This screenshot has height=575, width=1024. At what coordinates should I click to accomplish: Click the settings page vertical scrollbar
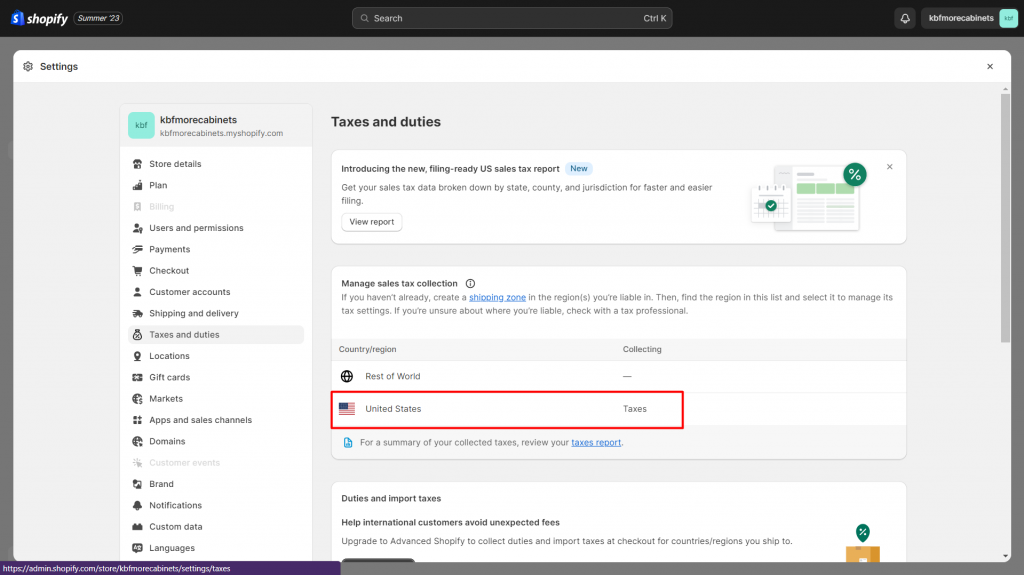coord(1005,218)
